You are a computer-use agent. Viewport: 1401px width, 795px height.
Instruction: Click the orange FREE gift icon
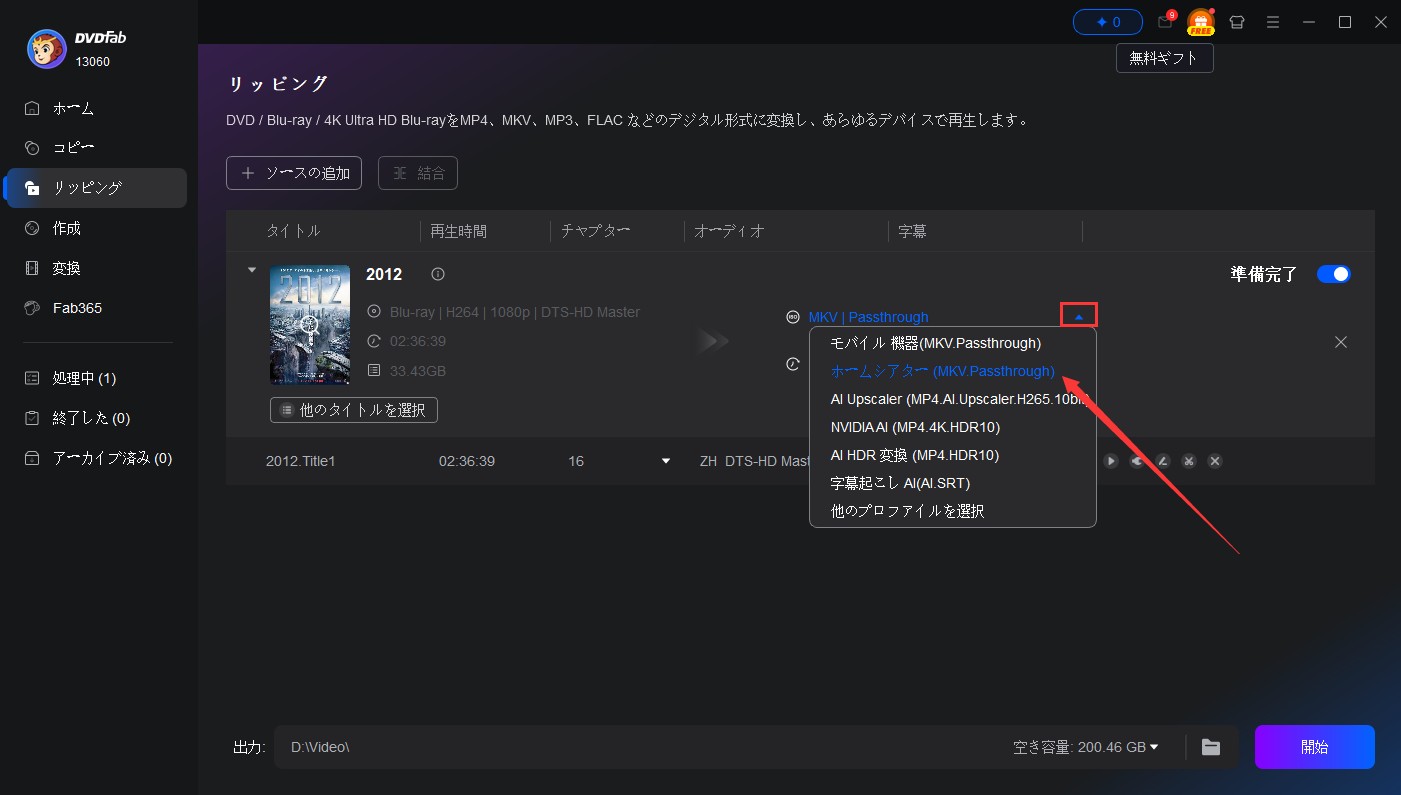pos(1200,22)
